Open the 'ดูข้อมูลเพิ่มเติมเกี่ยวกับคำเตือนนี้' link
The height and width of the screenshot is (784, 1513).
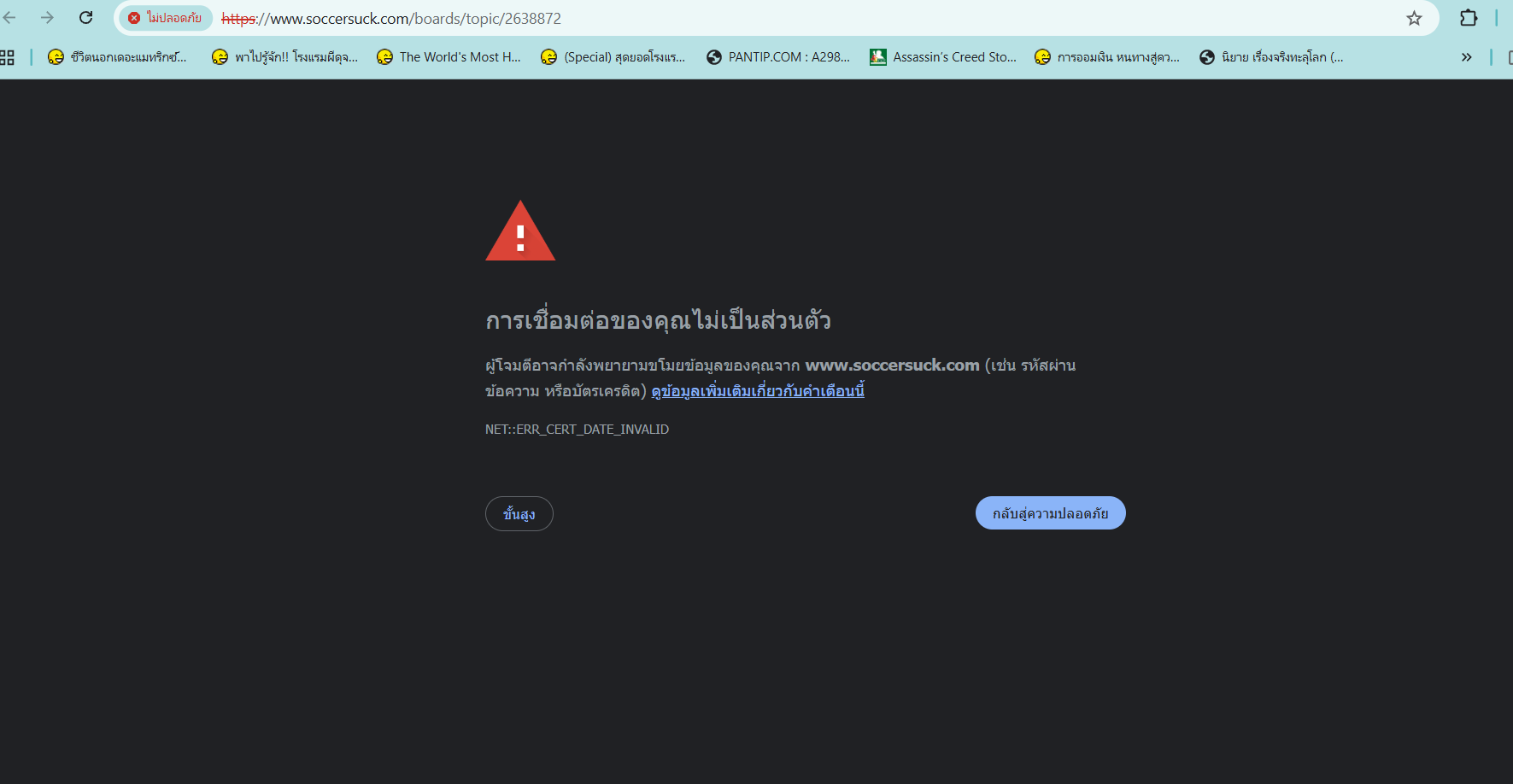click(x=757, y=391)
